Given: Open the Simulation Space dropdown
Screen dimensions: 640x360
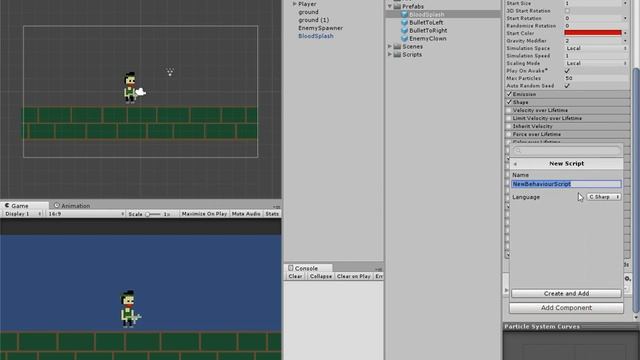Looking at the screenshot, I should pos(596,48).
